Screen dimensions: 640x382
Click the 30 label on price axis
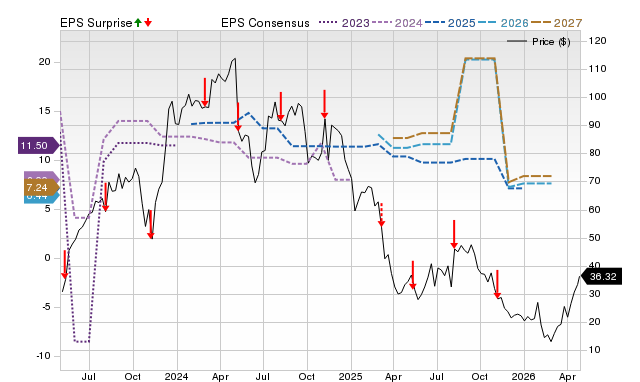coord(595,294)
